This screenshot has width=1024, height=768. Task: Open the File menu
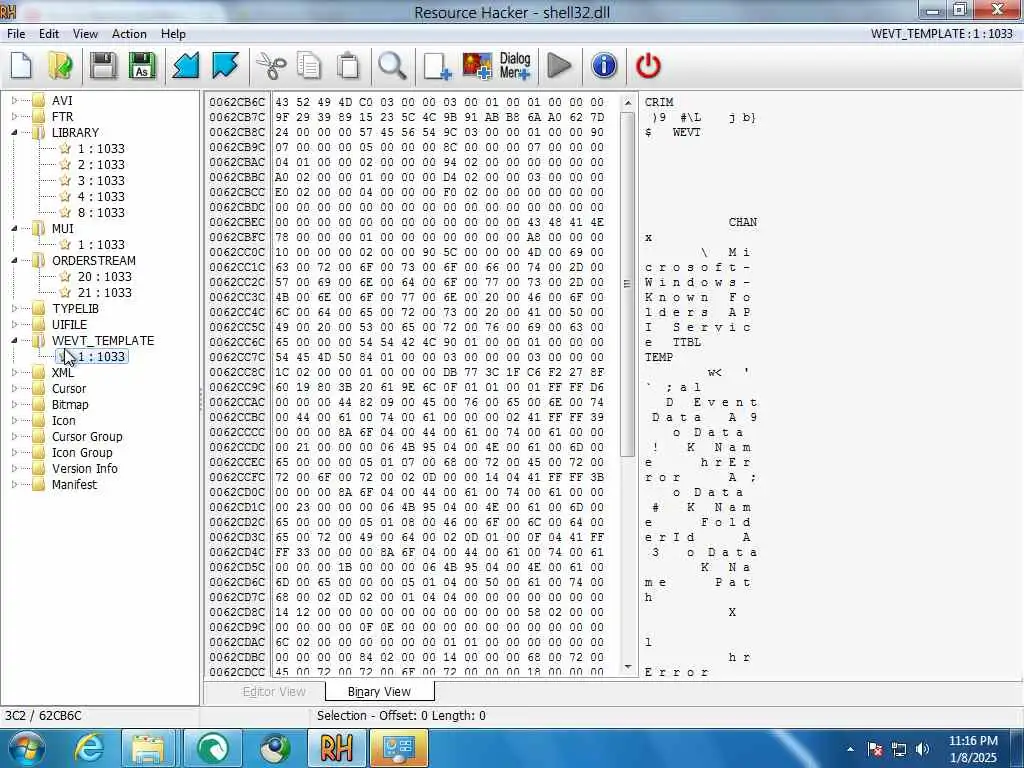tap(16, 34)
